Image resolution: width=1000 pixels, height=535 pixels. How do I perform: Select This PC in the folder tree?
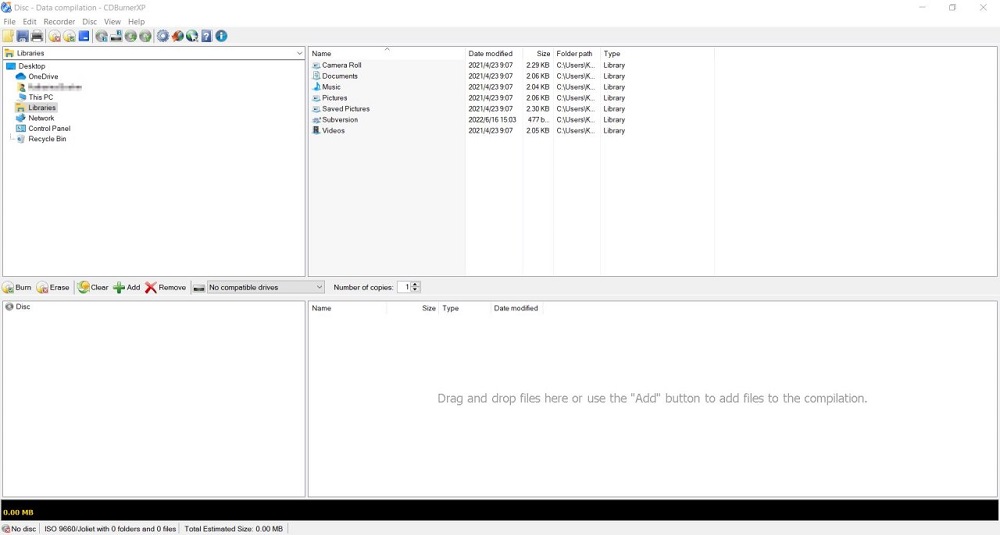point(35,98)
